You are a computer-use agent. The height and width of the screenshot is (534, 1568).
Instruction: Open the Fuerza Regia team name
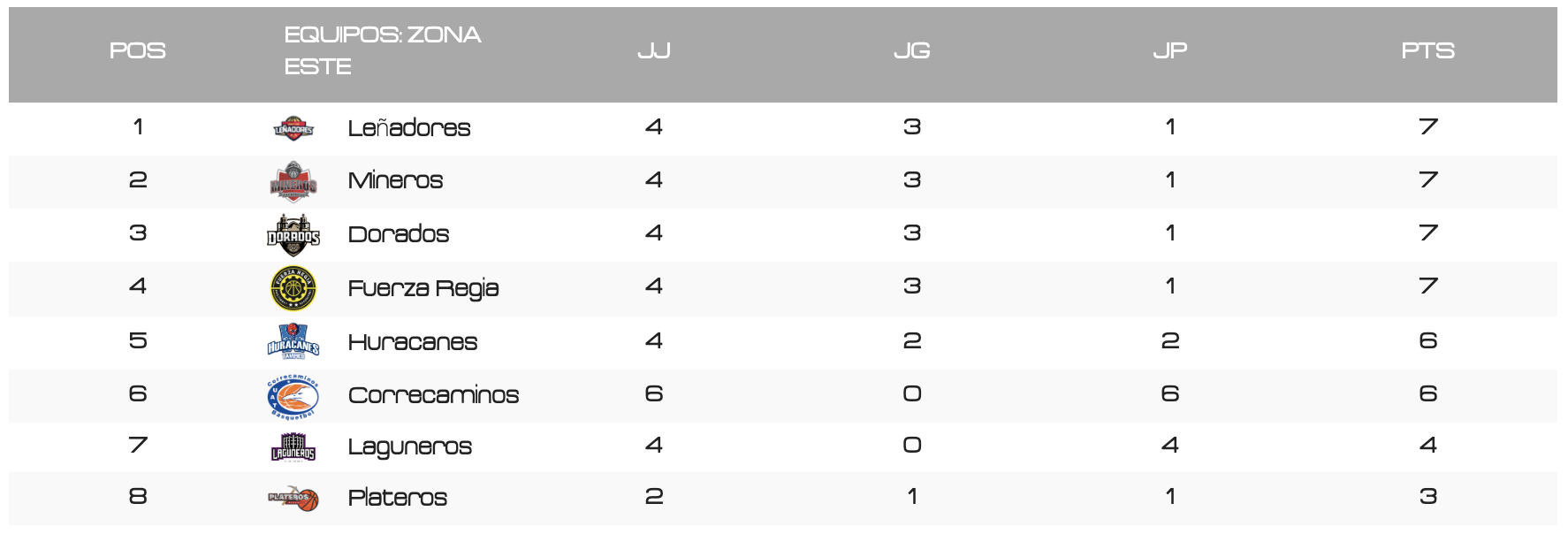point(423,288)
